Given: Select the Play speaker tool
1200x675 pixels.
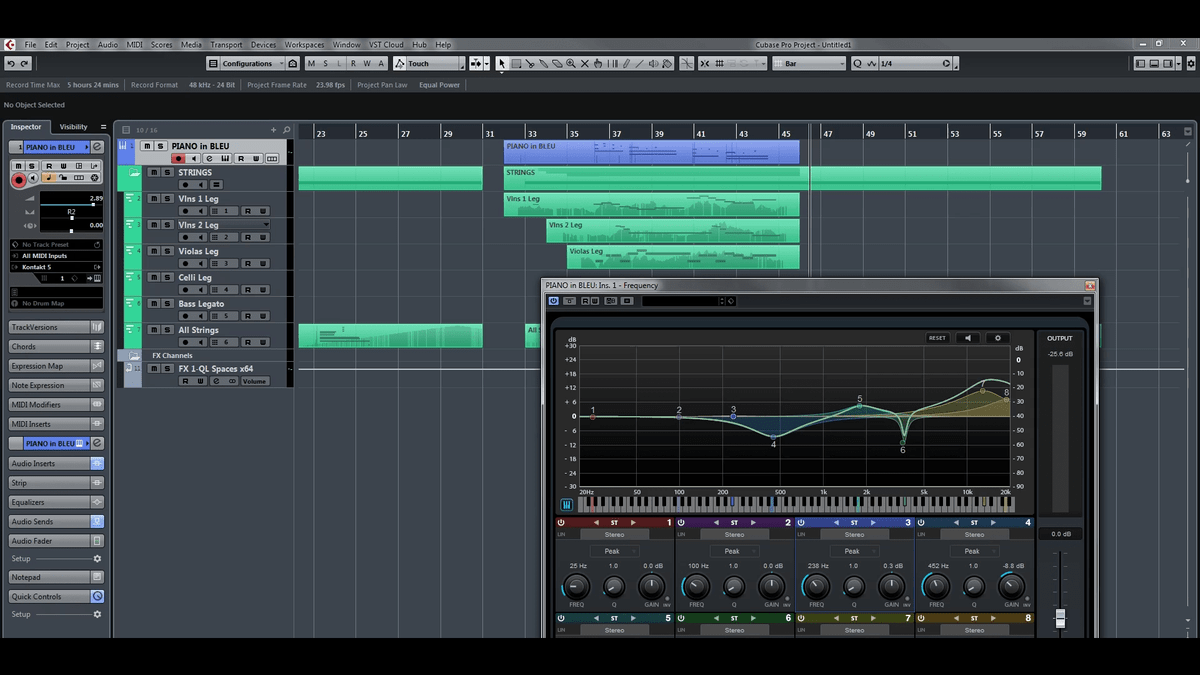Looking at the screenshot, I should (x=653, y=63).
